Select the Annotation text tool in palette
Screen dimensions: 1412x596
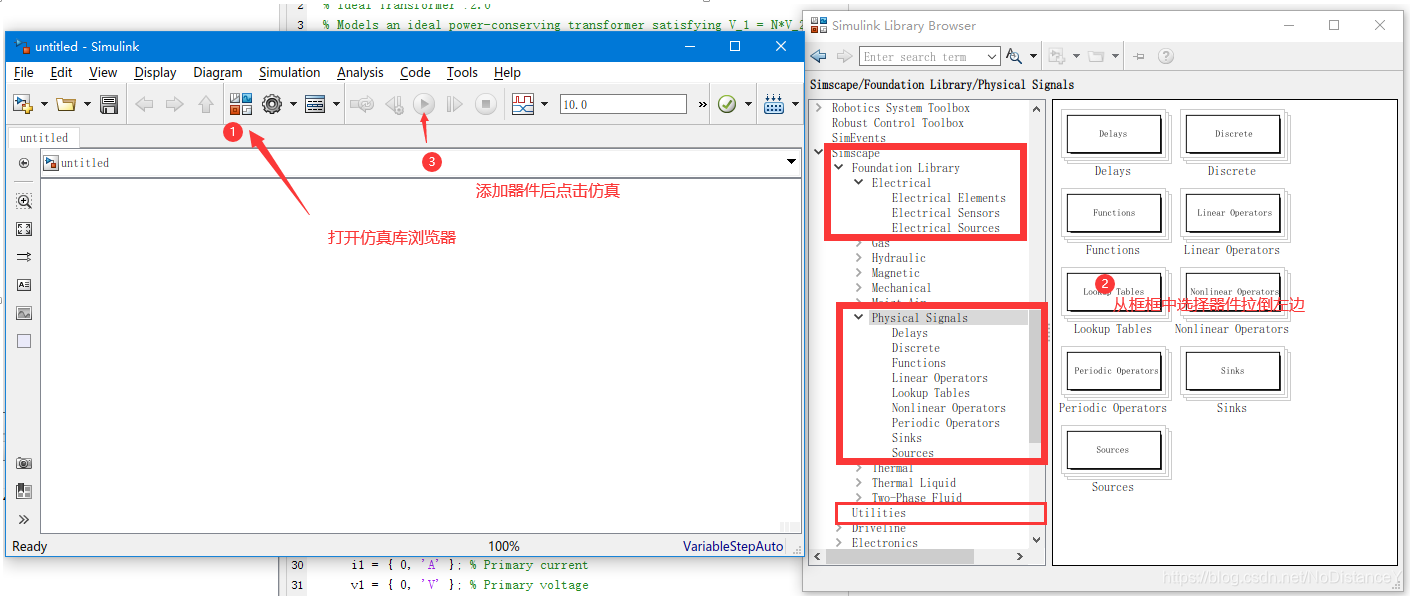[x=24, y=285]
